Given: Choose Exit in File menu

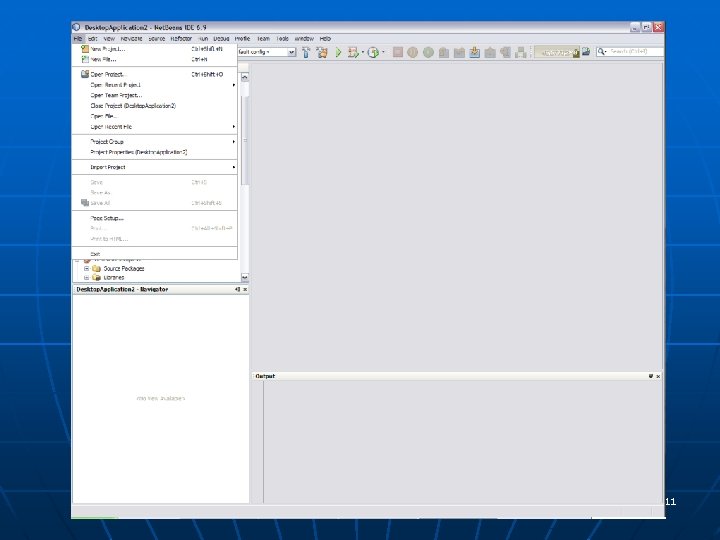Looking at the screenshot, I should (154, 253).
